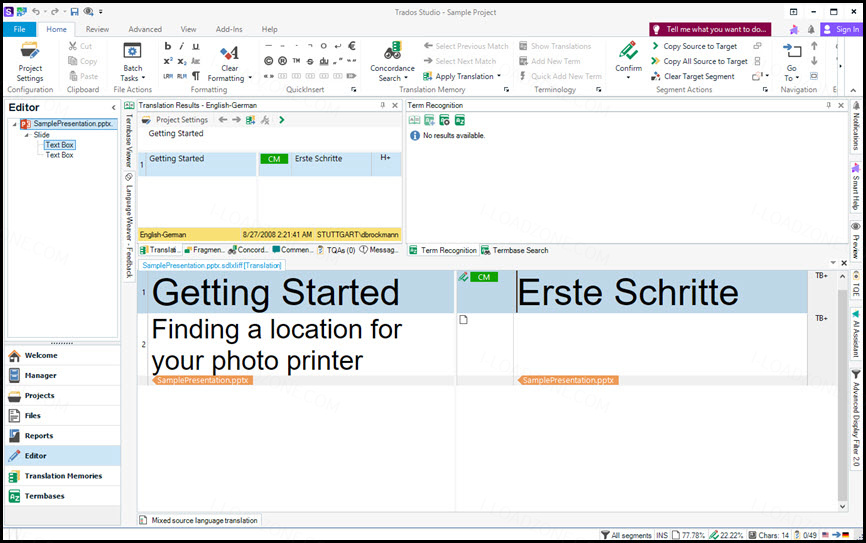Switch to the Add-Ins ribbon tab

point(229,29)
